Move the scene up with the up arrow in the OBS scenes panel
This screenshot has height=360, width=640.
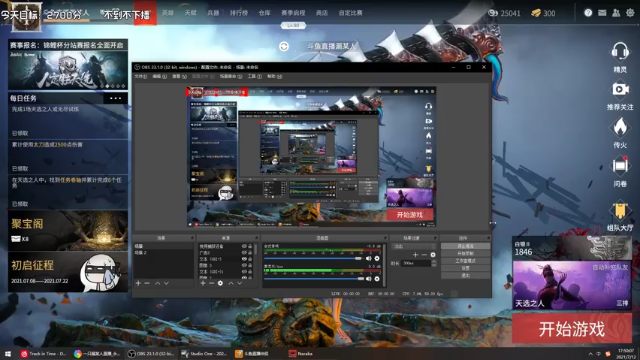point(157,283)
